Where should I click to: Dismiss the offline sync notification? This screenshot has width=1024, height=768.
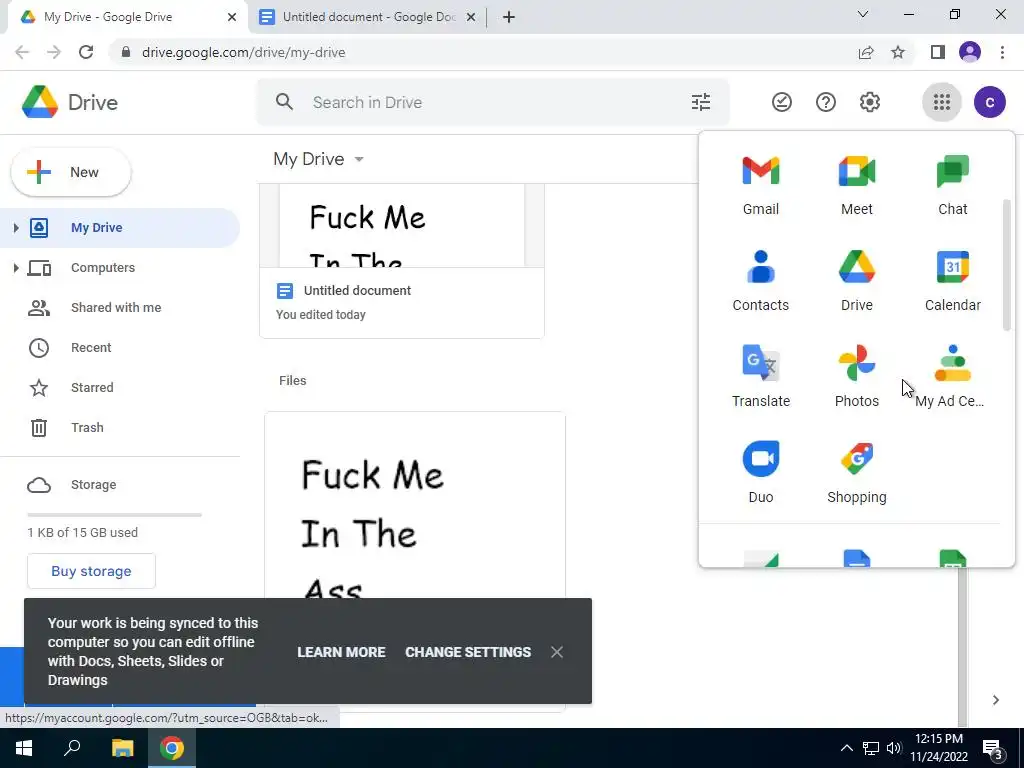[x=556, y=652]
